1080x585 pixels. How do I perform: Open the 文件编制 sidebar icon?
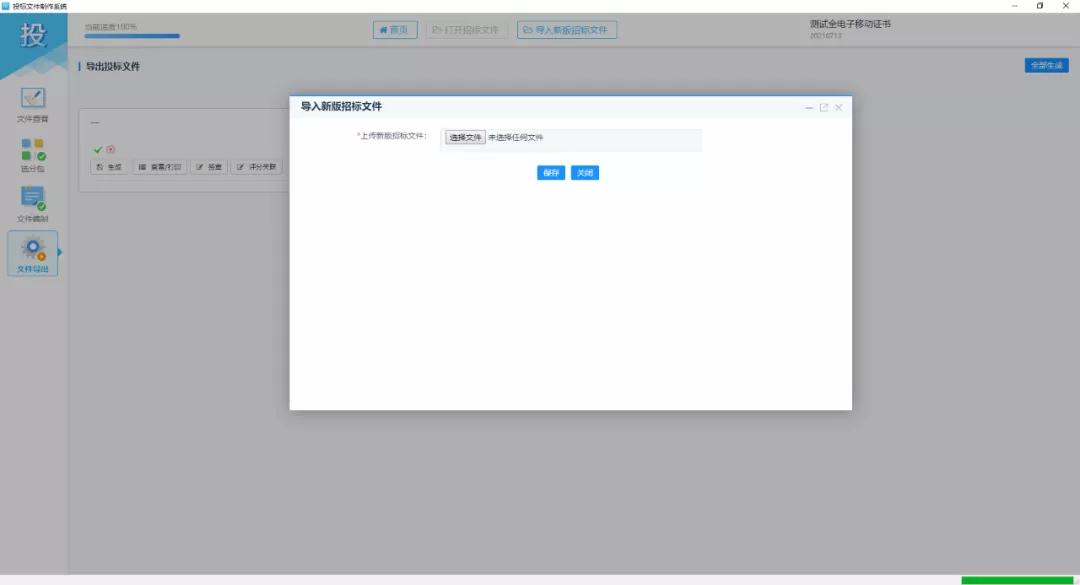[x=33, y=199]
